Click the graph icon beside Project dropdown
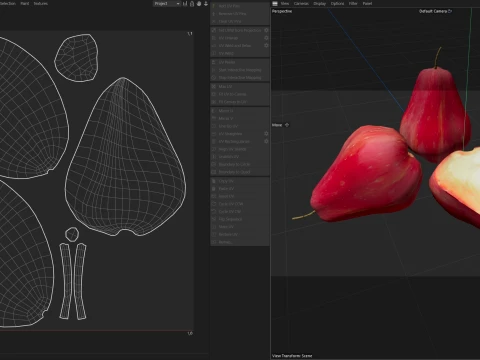 point(185,4)
